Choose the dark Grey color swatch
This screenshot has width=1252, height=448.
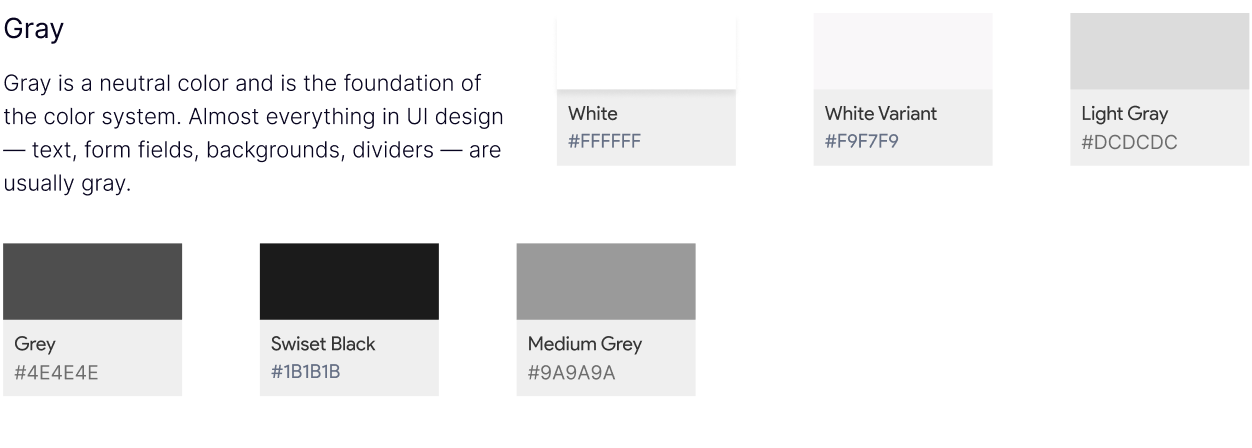93,281
